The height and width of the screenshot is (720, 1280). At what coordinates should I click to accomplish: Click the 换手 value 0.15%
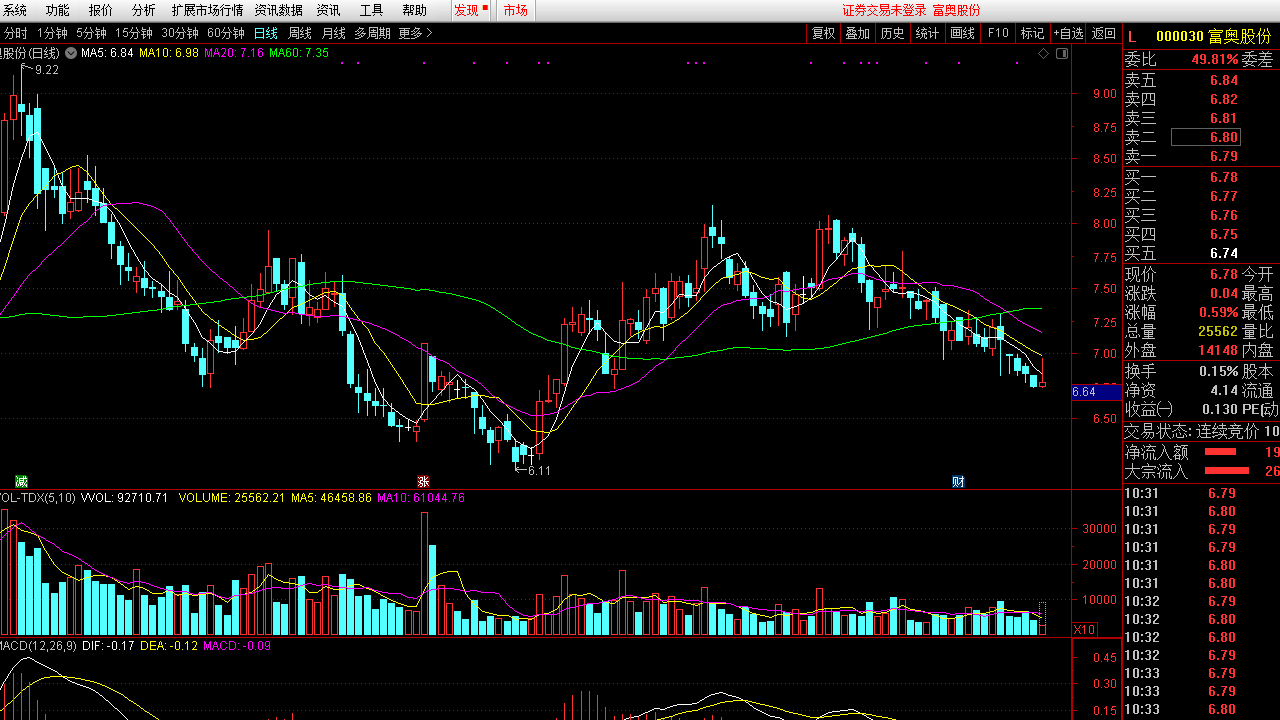click(1217, 371)
